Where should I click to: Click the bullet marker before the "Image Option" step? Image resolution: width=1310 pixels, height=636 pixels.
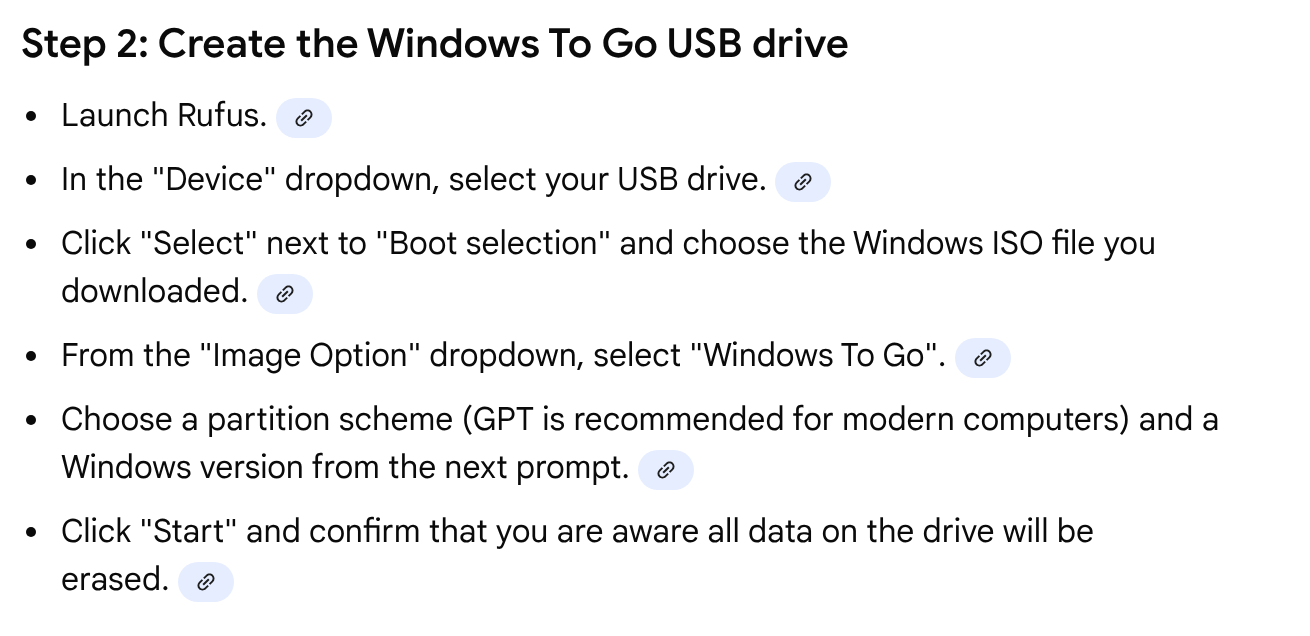coord(34,358)
